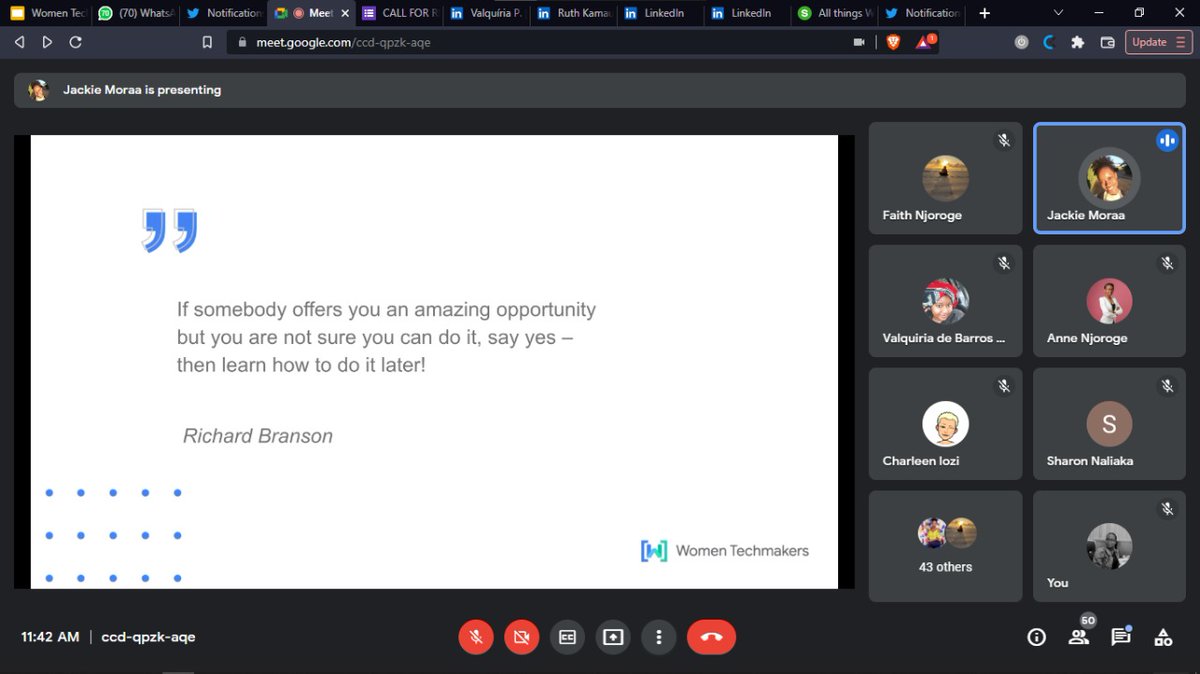Click muted mic icon on You tile
This screenshot has width=1200, height=674.
pyautogui.click(x=1167, y=509)
